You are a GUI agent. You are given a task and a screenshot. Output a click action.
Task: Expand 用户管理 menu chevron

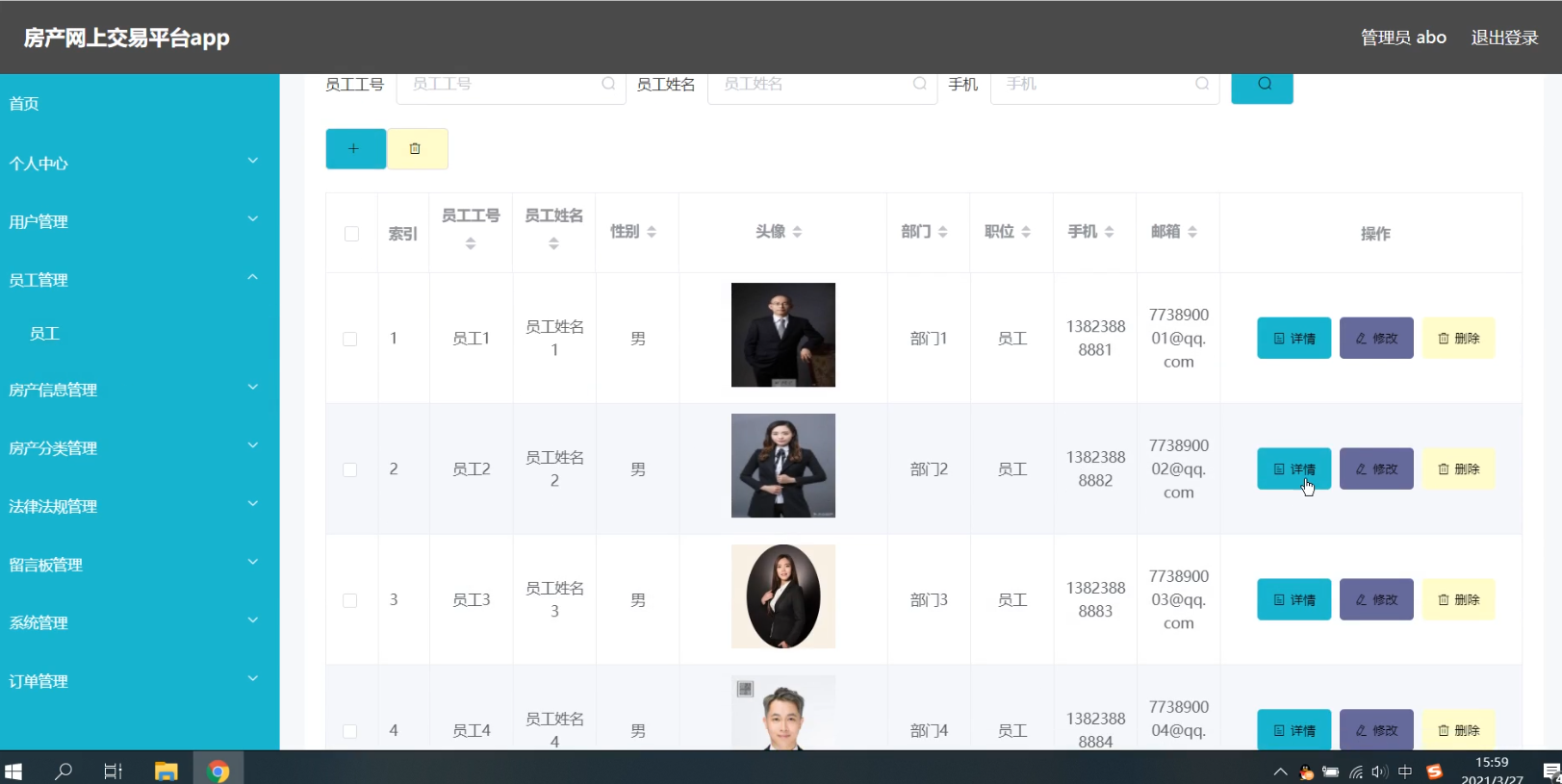(253, 219)
